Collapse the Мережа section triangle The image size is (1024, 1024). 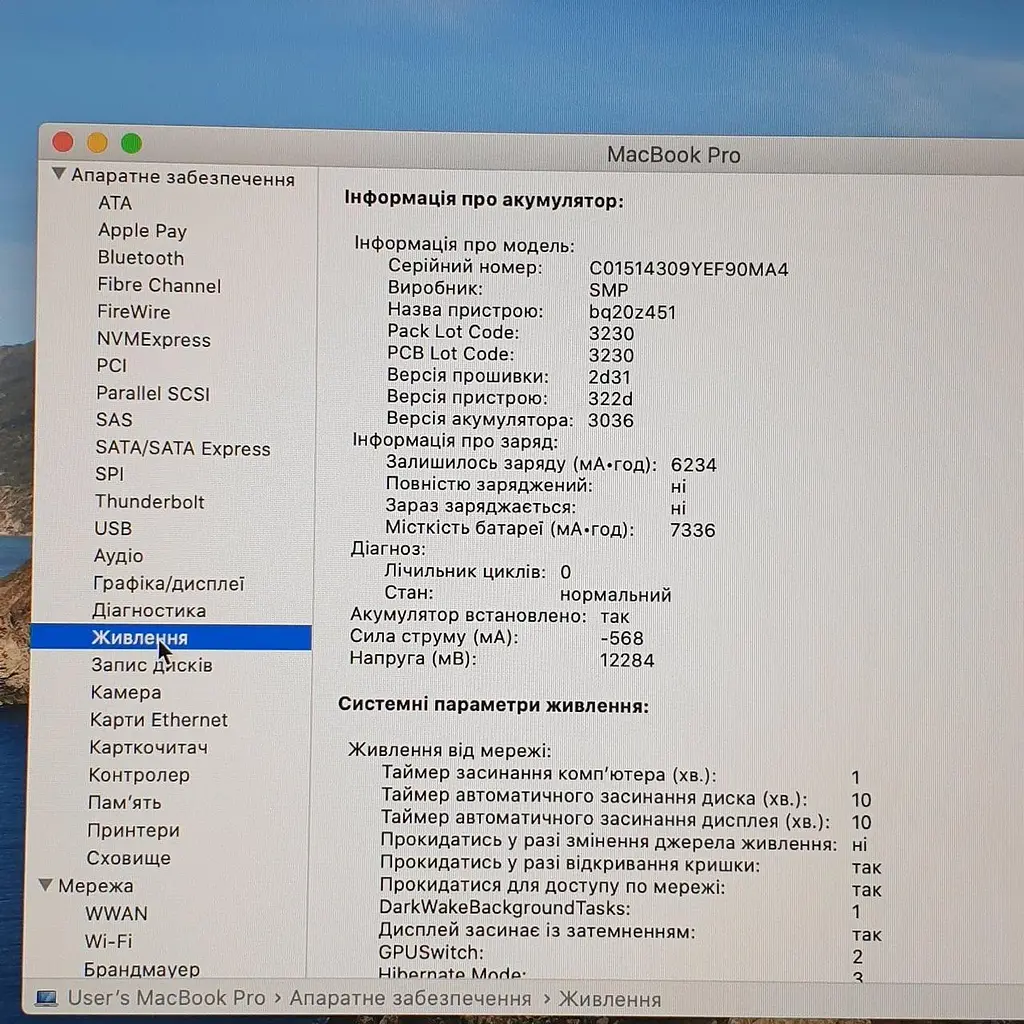[46, 885]
